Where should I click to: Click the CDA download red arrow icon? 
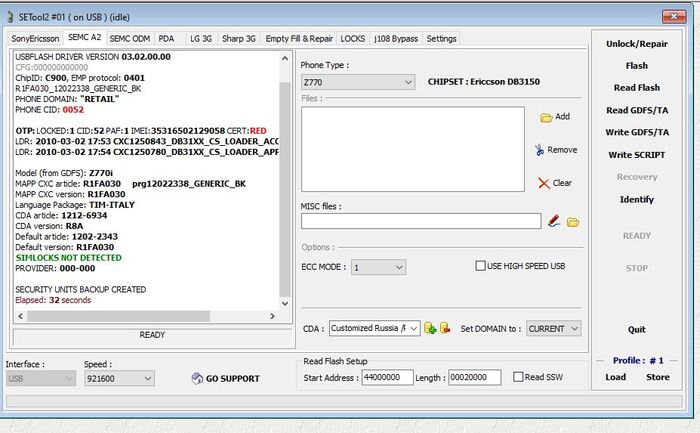point(445,328)
